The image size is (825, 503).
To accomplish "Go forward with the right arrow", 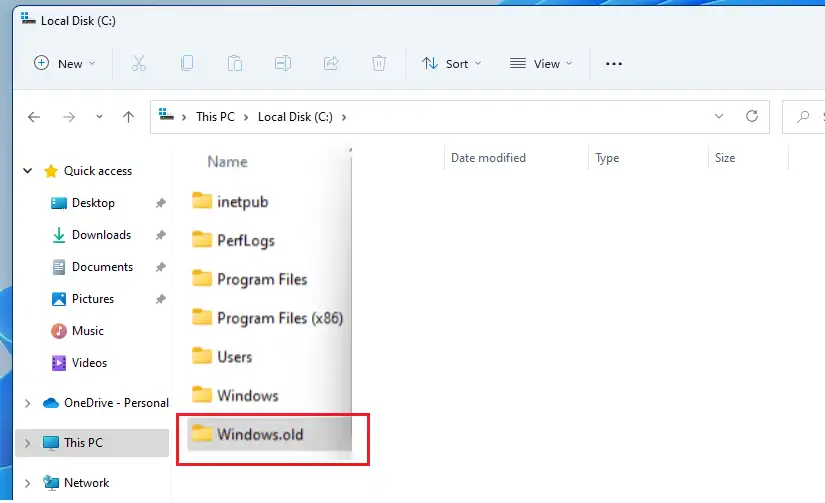I will (x=69, y=117).
